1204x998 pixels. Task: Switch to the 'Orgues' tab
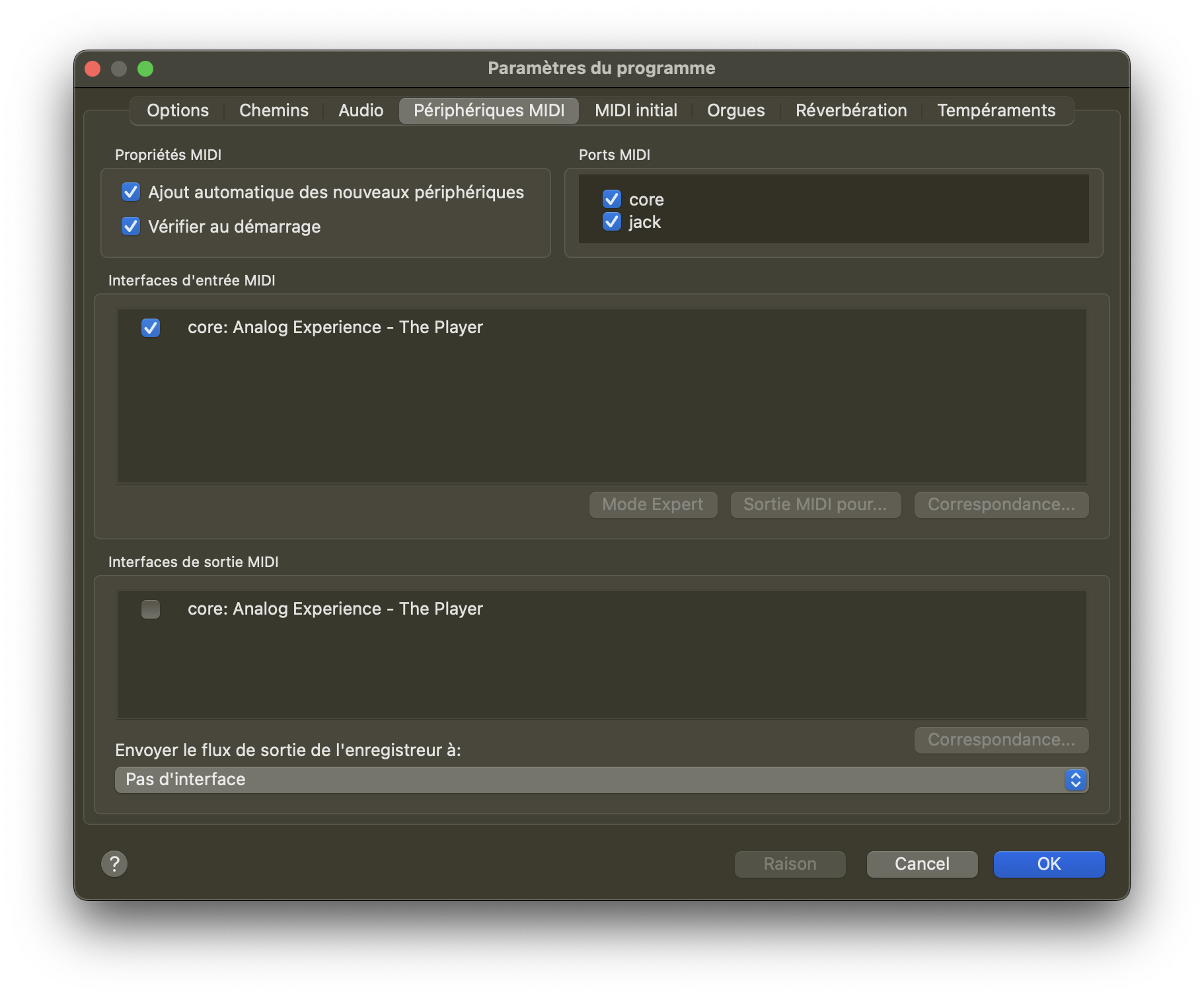[x=735, y=110]
